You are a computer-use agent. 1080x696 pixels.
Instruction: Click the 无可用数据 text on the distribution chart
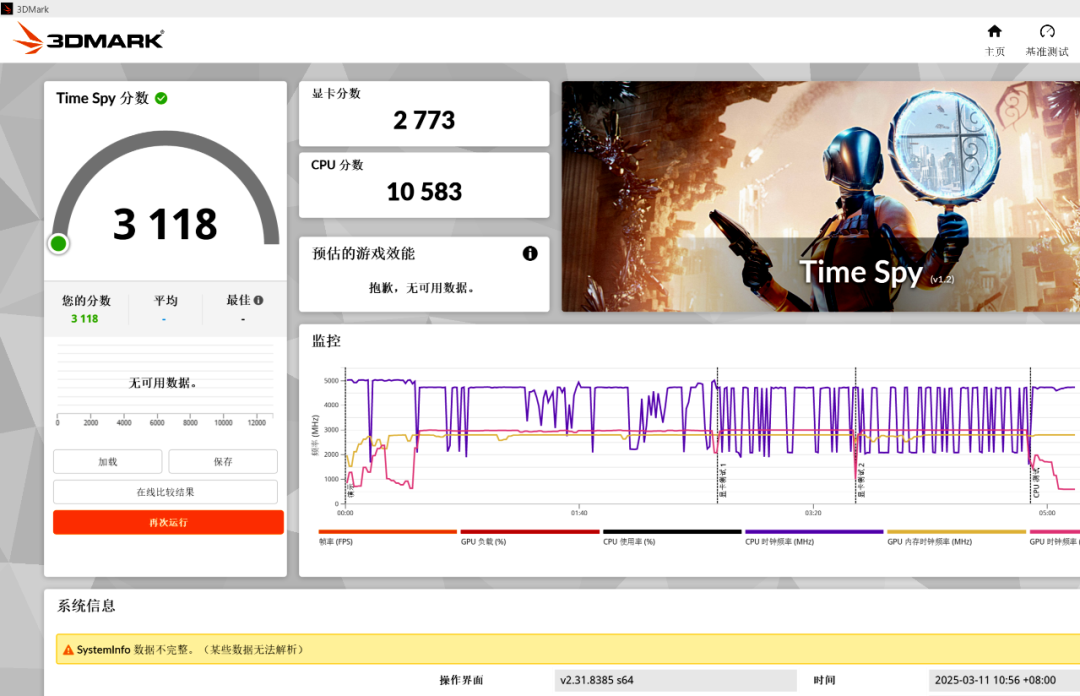[163, 383]
